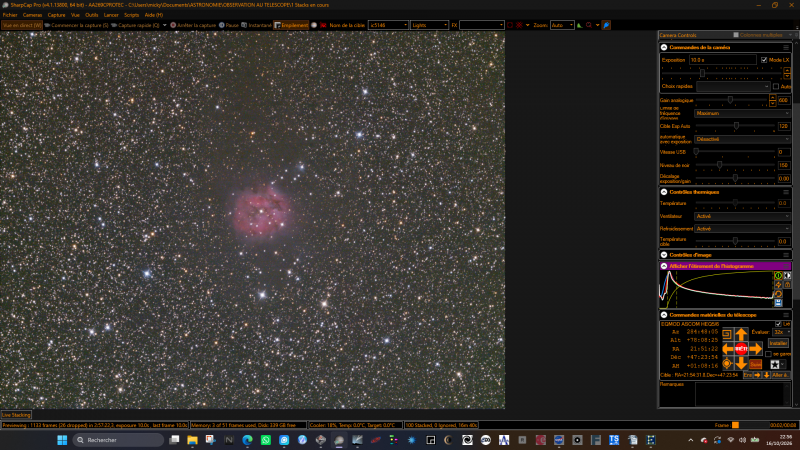Open the Outils menu
The height and width of the screenshot is (450, 800).
click(92, 15)
